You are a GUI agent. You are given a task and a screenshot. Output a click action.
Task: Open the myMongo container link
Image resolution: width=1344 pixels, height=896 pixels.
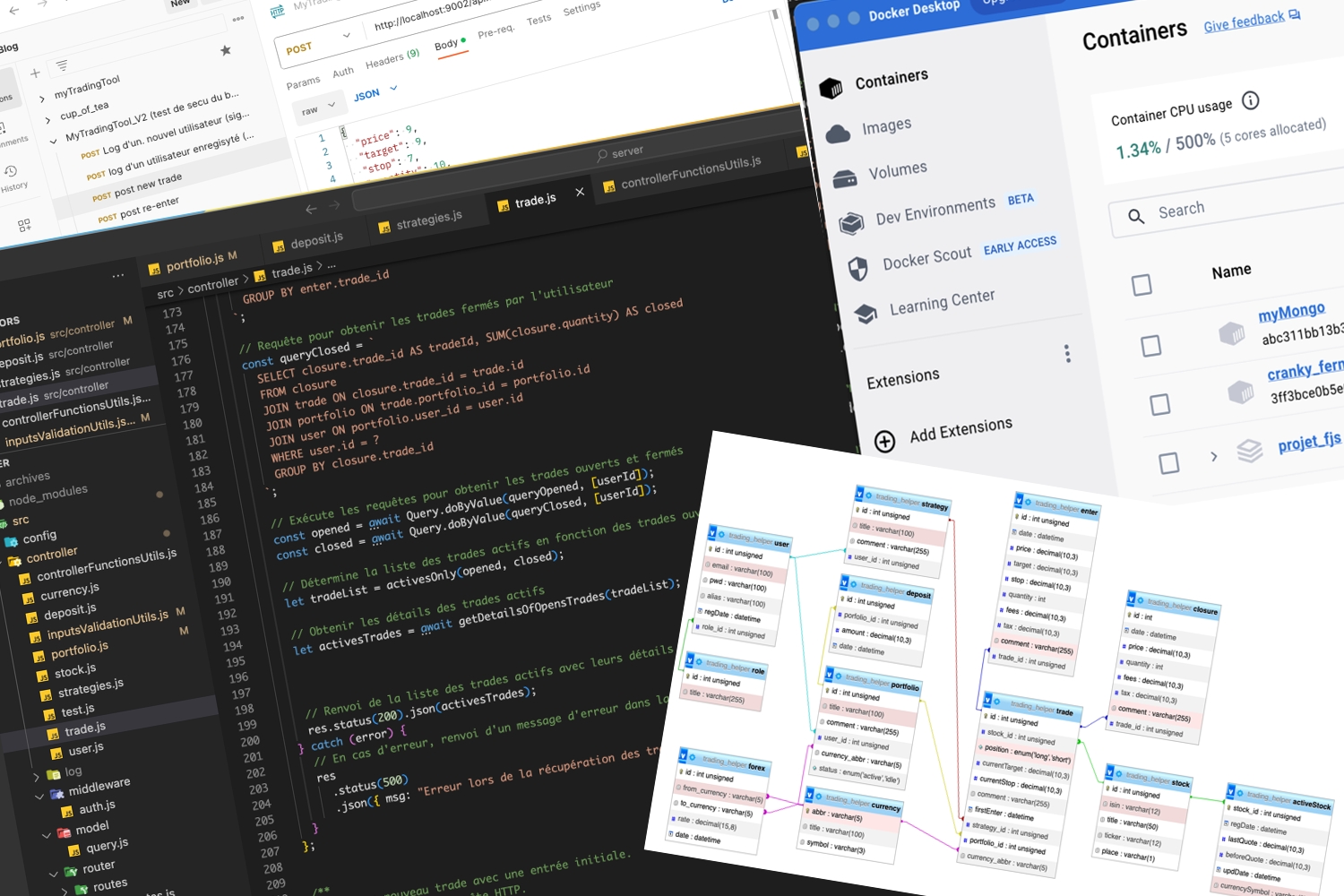click(x=1291, y=312)
